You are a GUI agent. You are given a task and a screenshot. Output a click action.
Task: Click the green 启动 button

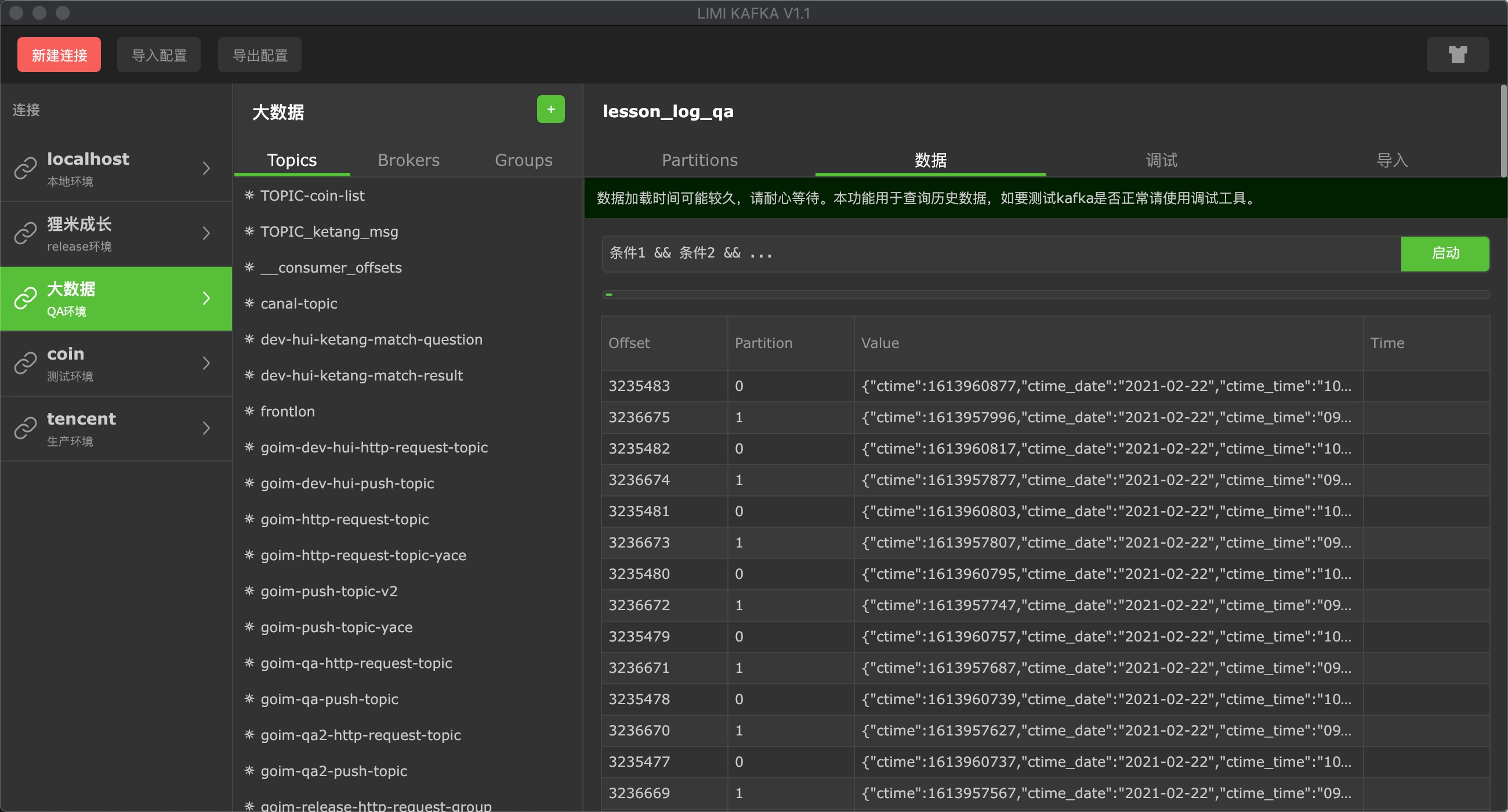(x=1445, y=253)
